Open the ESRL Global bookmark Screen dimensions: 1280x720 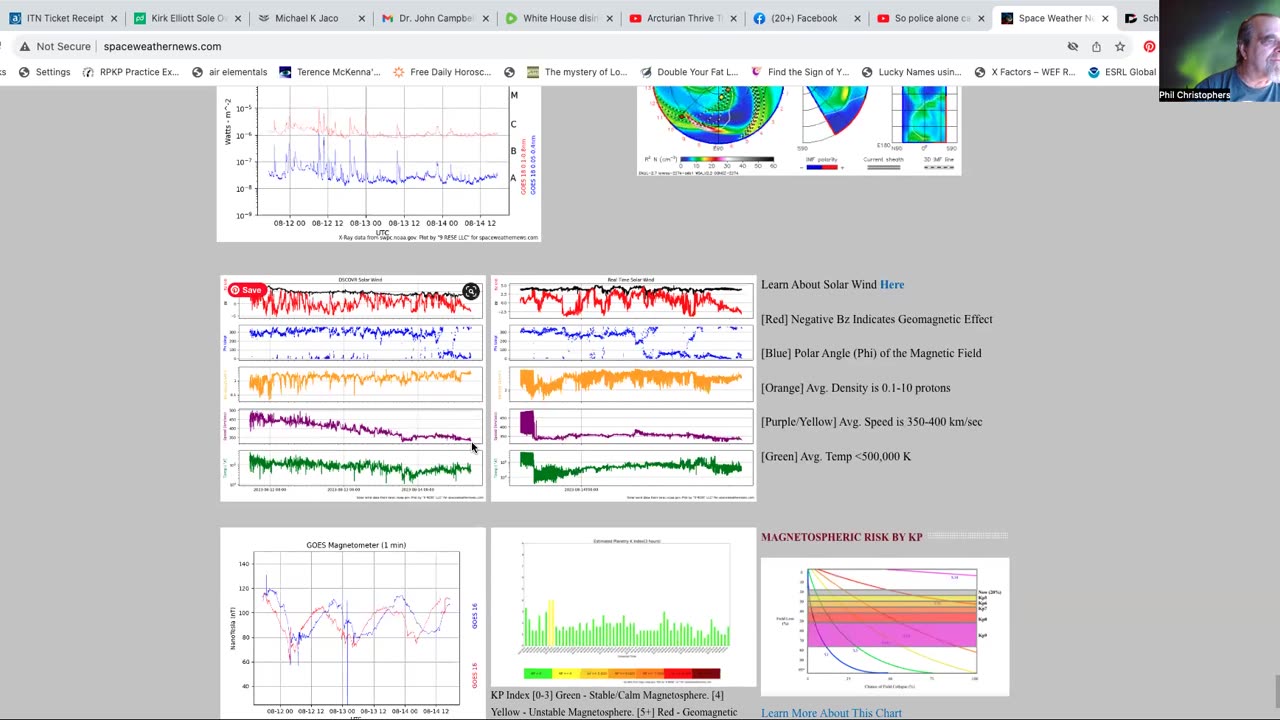tap(1122, 72)
